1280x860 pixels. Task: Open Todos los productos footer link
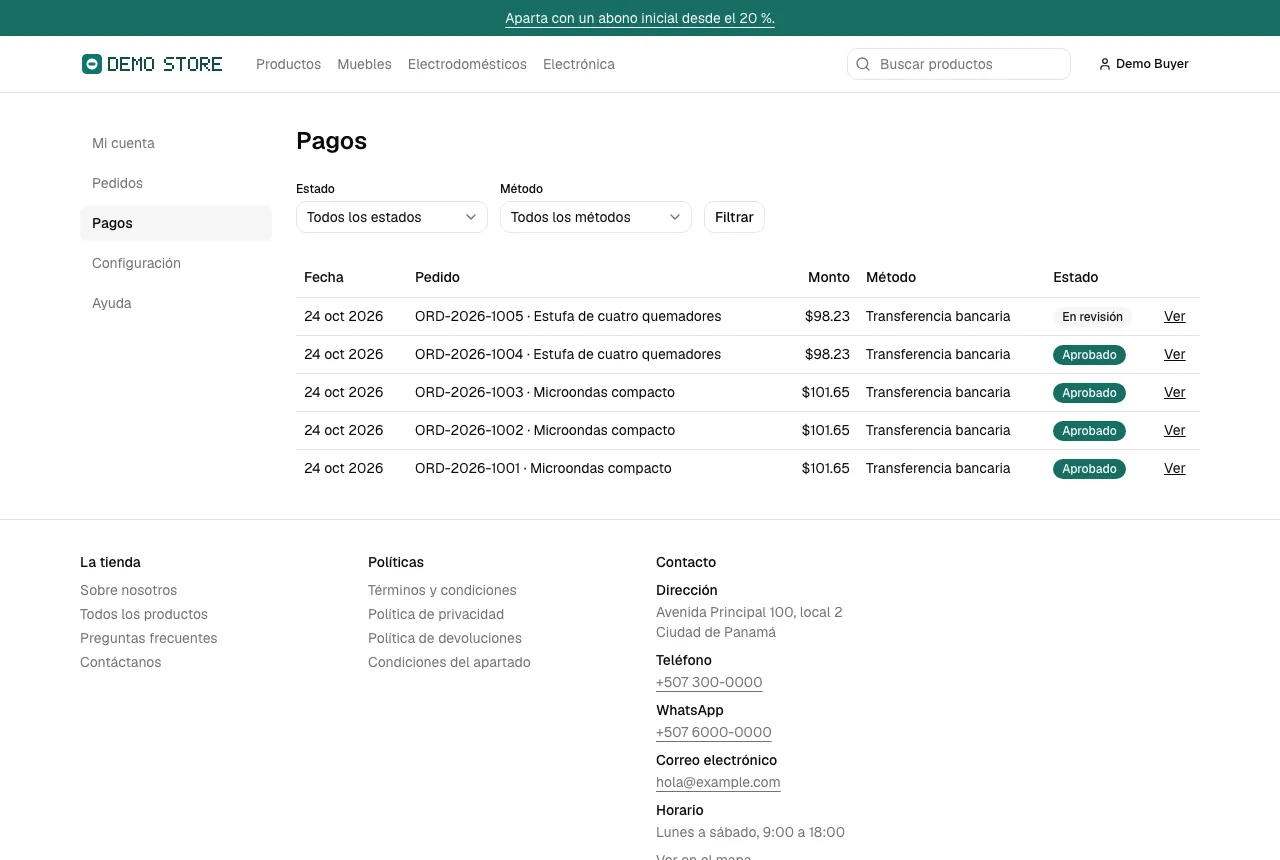click(144, 614)
